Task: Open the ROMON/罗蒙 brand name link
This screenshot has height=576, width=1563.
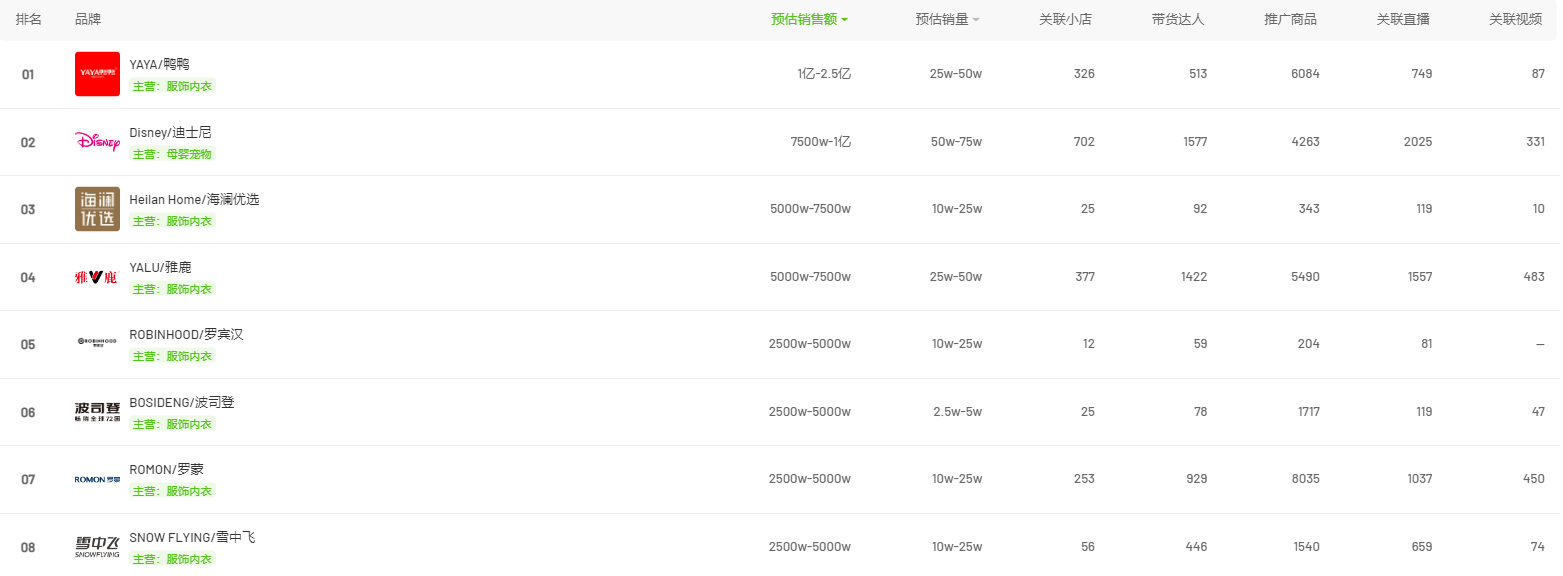Action: (x=166, y=469)
